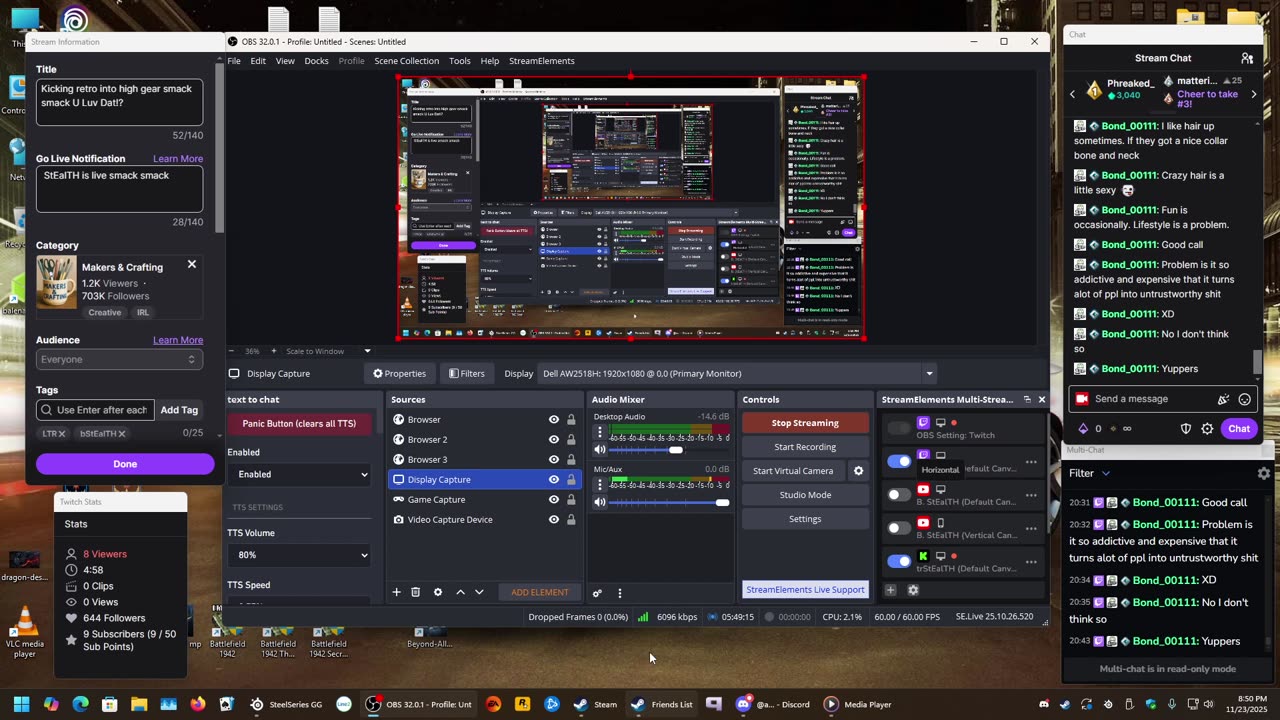Open options for YouTube Vertical Canvas destination
This screenshot has height=720, width=1280.
1031,528
